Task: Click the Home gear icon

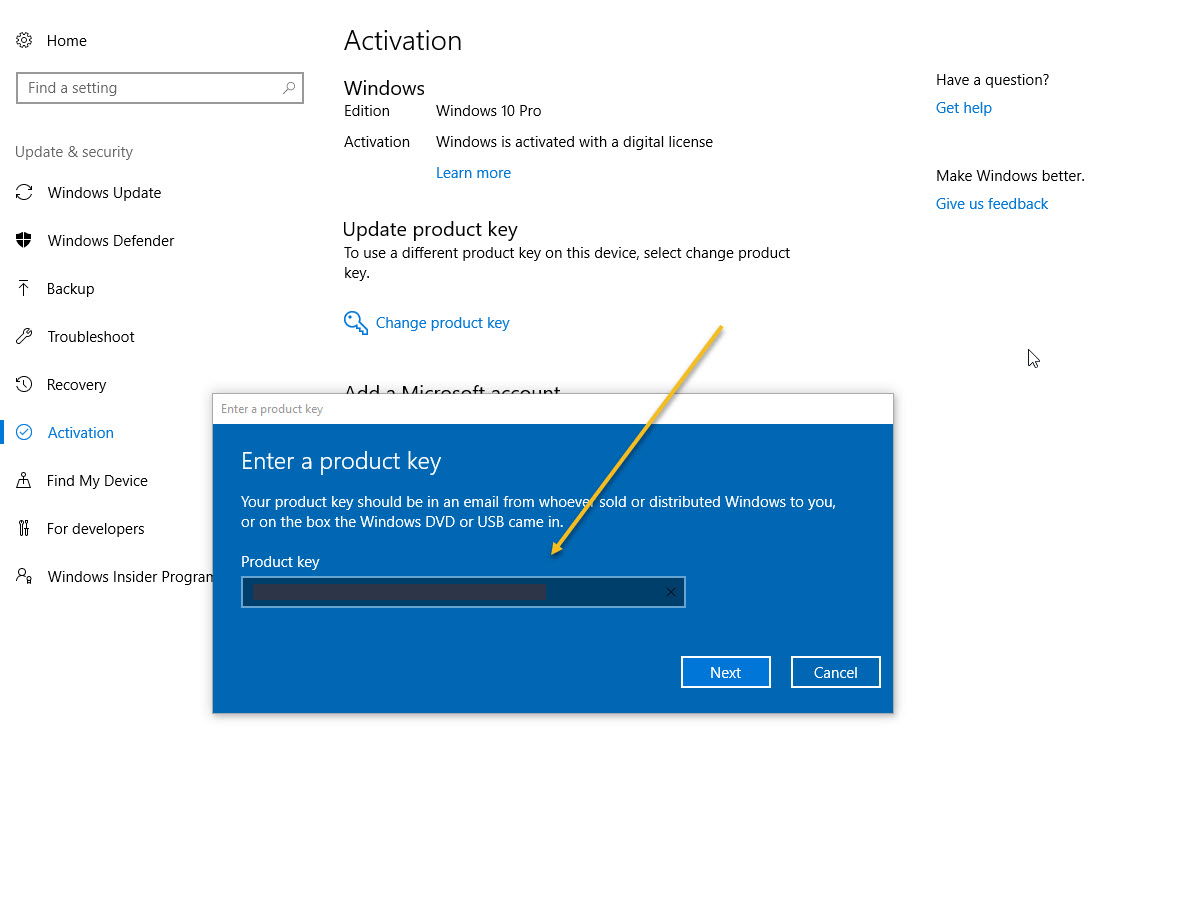Action: coord(24,40)
